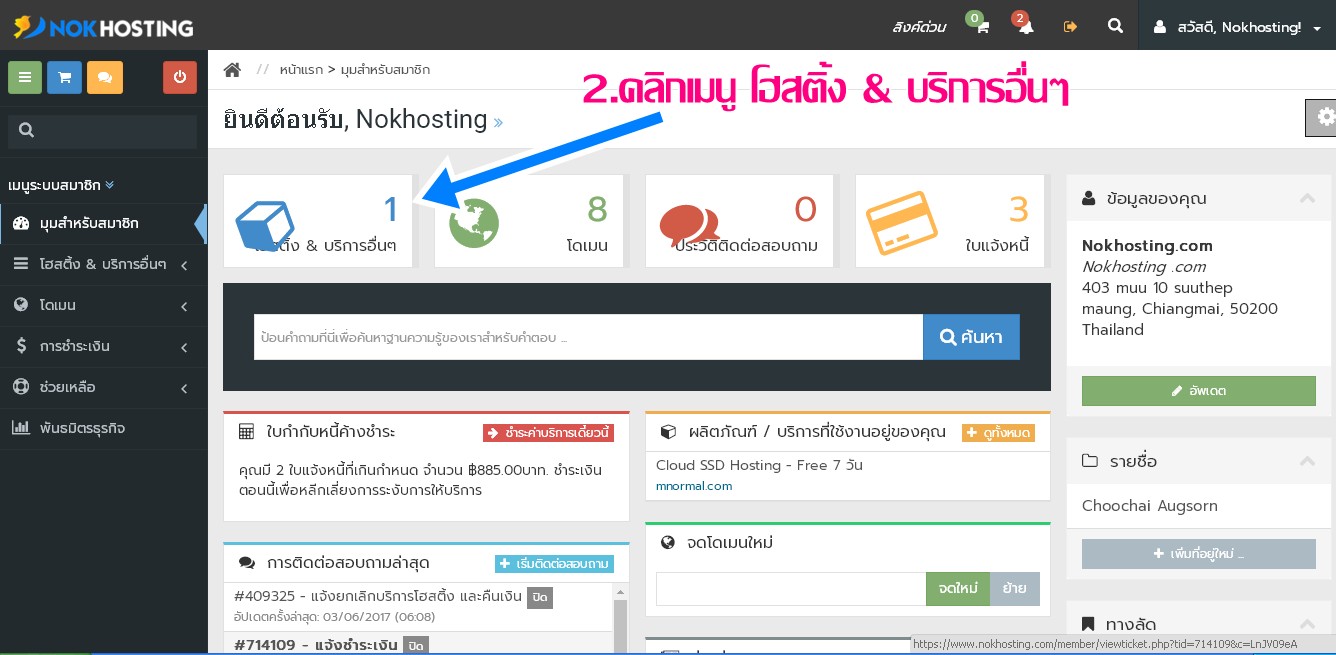
Task: Click the orange credit card invoices icon
Action: point(901,222)
